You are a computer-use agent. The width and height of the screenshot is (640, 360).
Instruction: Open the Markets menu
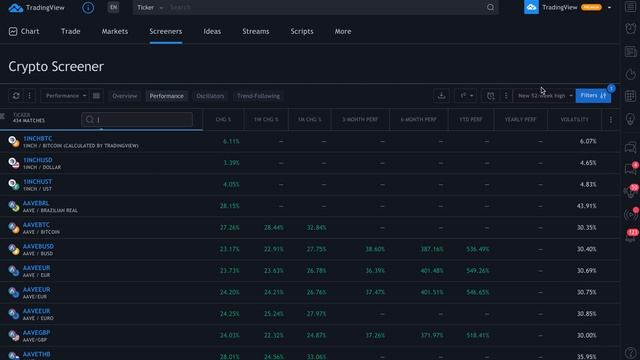click(115, 31)
